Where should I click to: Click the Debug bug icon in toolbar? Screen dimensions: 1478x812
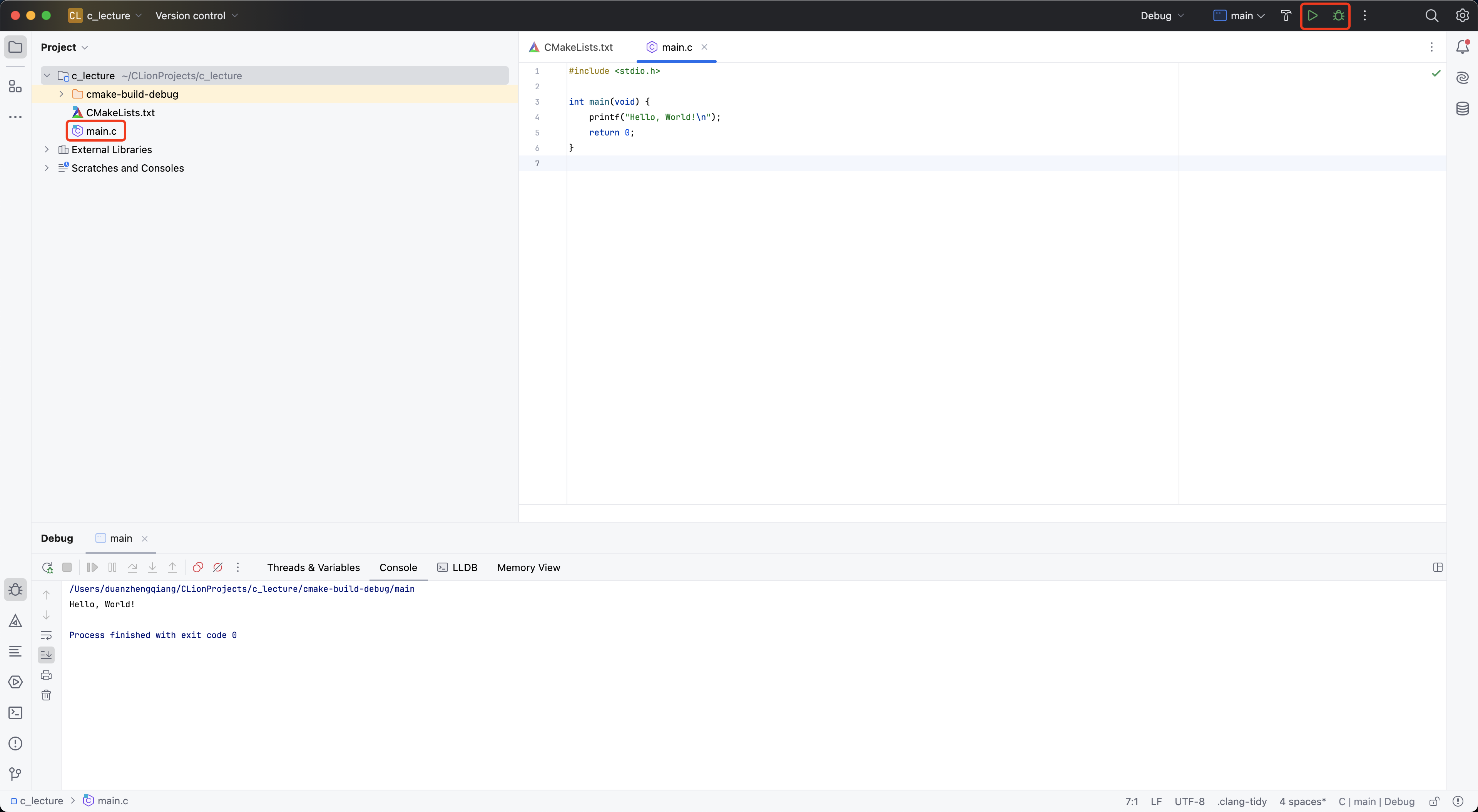click(1338, 15)
